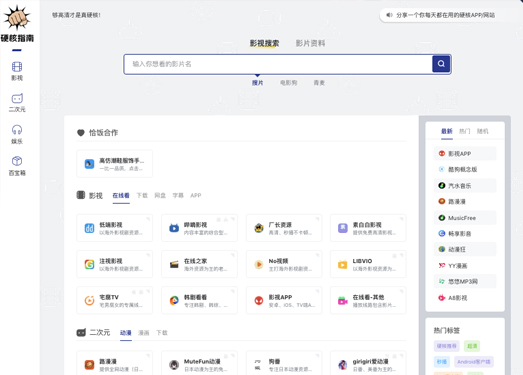The image size is (523, 375).
Task: Click the heart icon beside 恰饭合作
Action: coord(81,133)
